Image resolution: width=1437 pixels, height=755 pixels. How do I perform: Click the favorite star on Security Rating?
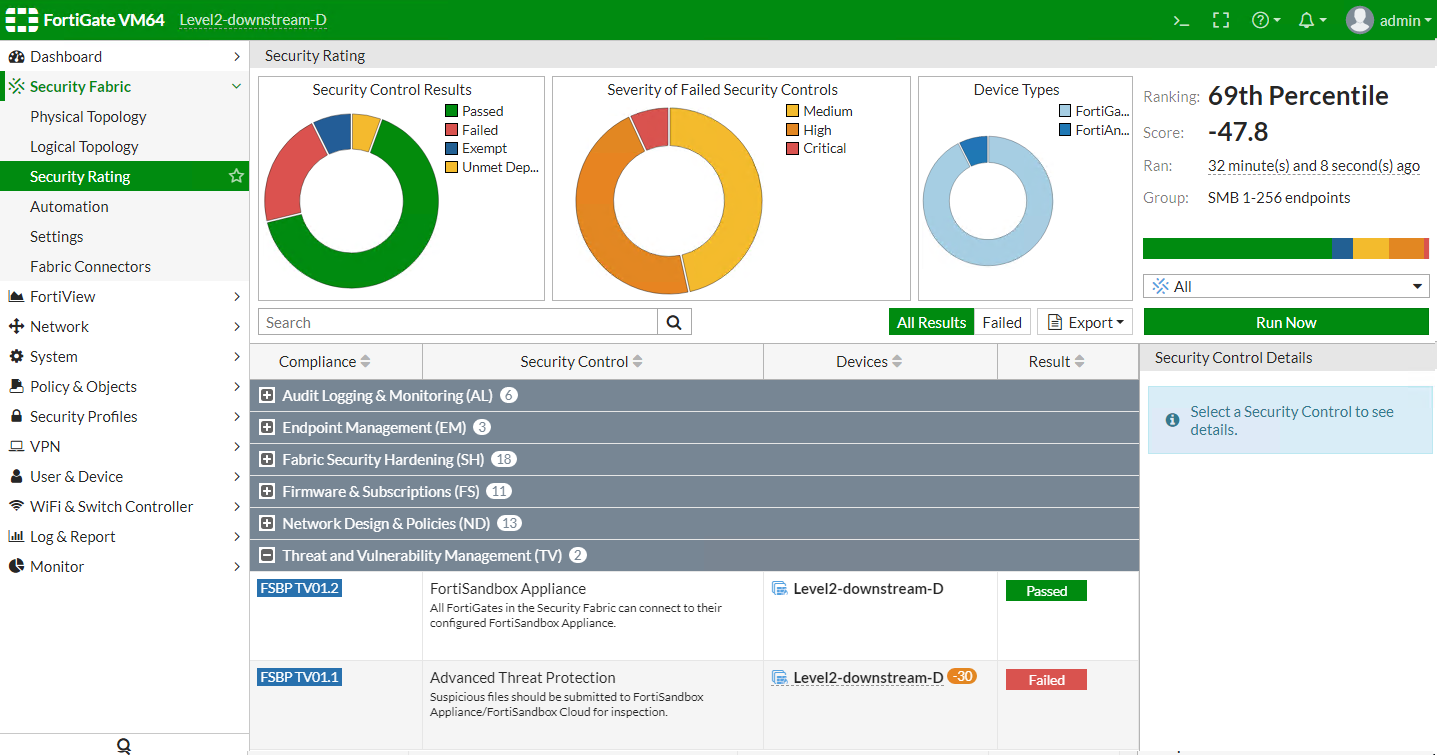click(x=236, y=176)
